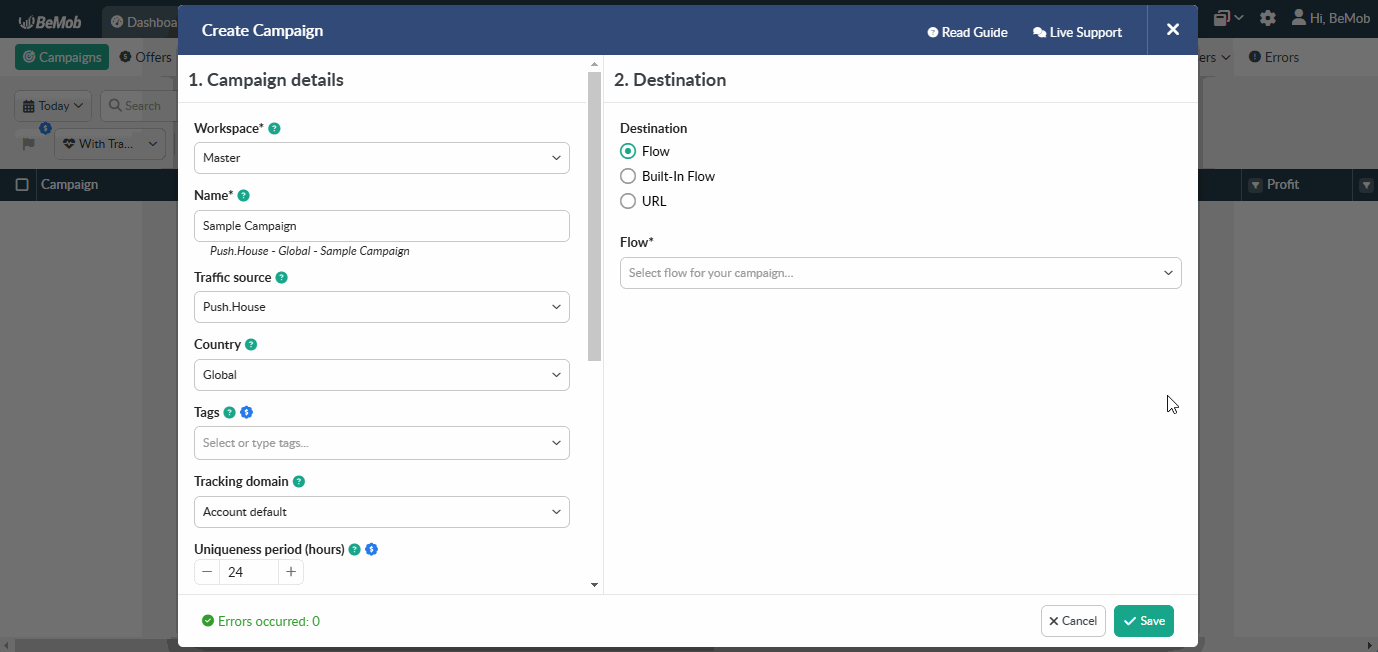Open the Select flow dropdown
This screenshot has width=1378, height=652.
899,272
